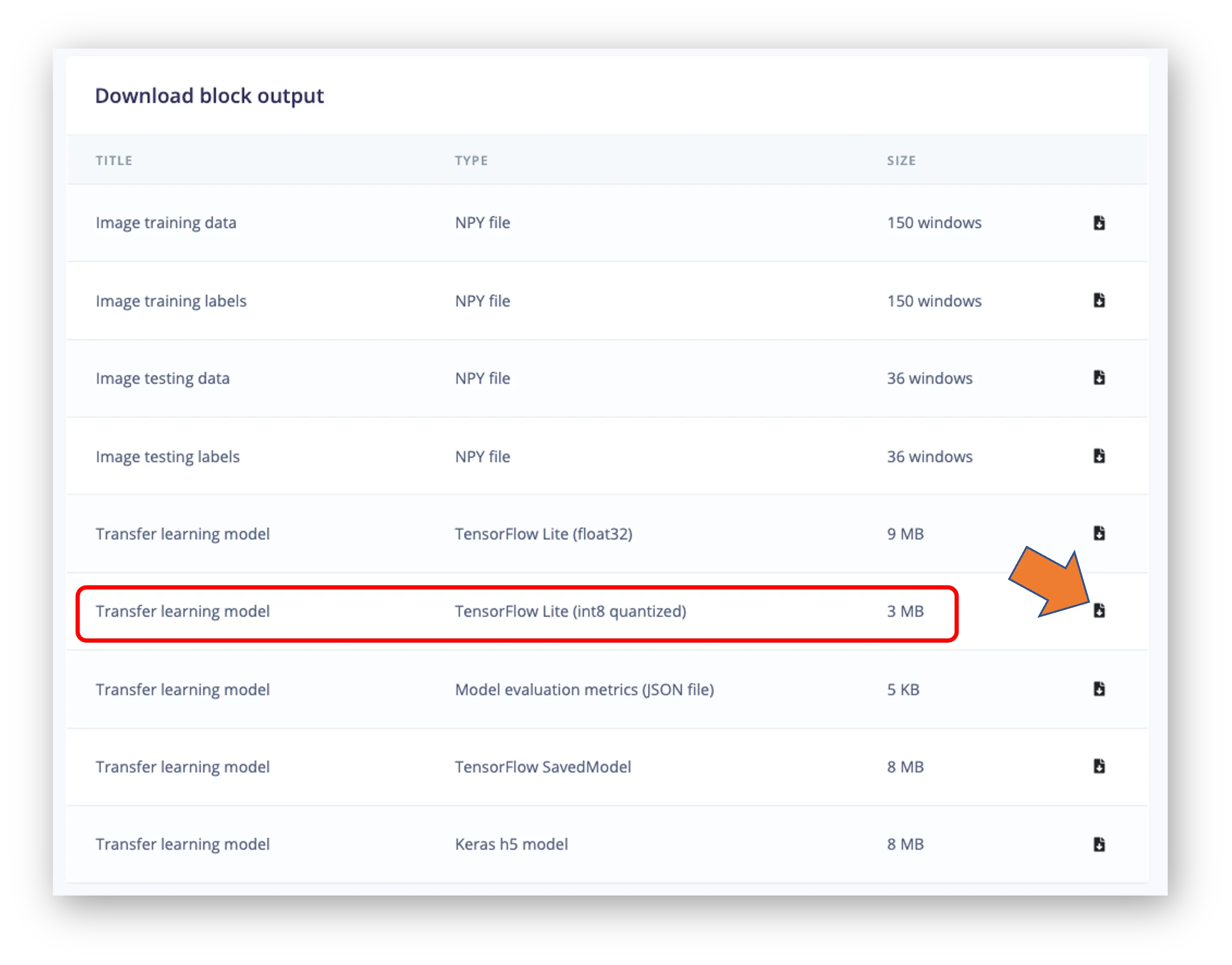Download the Image training data NPY file
The height and width of the screenshot is (965, 1232).
tap(1099, 223)
